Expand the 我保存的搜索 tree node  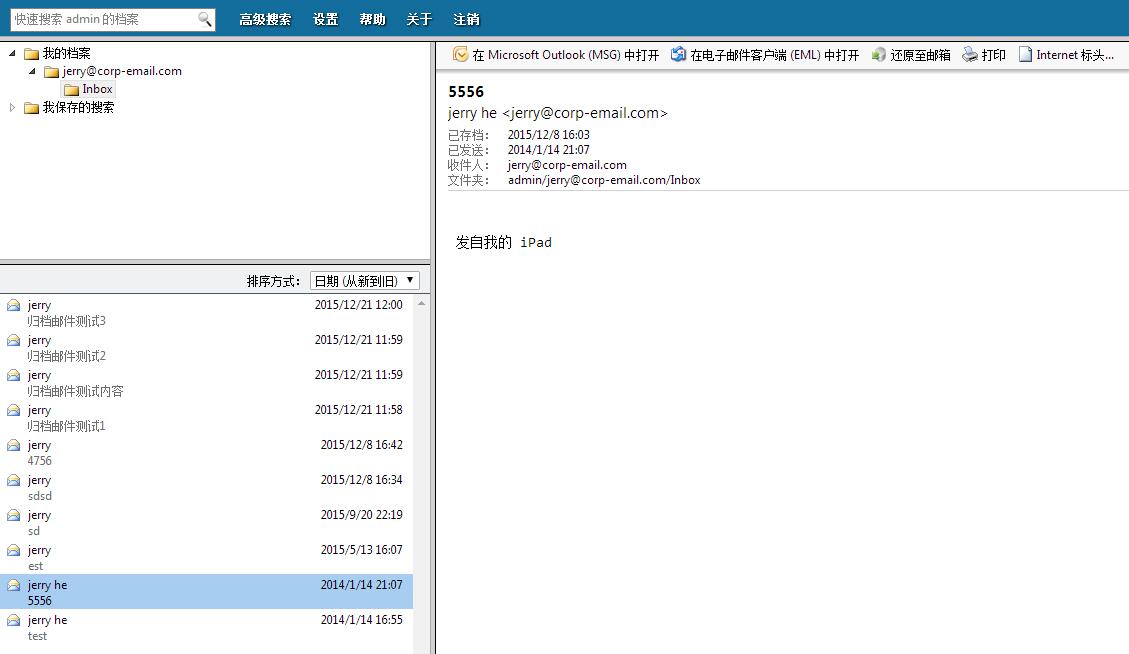12,107
